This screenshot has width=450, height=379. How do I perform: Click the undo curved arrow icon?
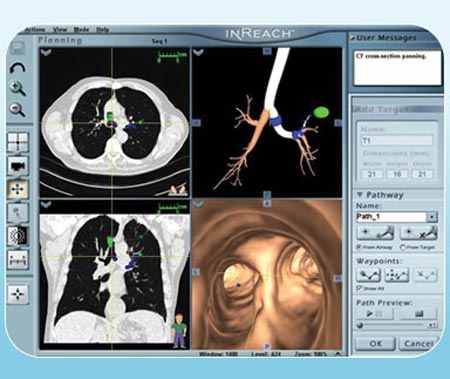pyautogui.click(x=17, y=68)
